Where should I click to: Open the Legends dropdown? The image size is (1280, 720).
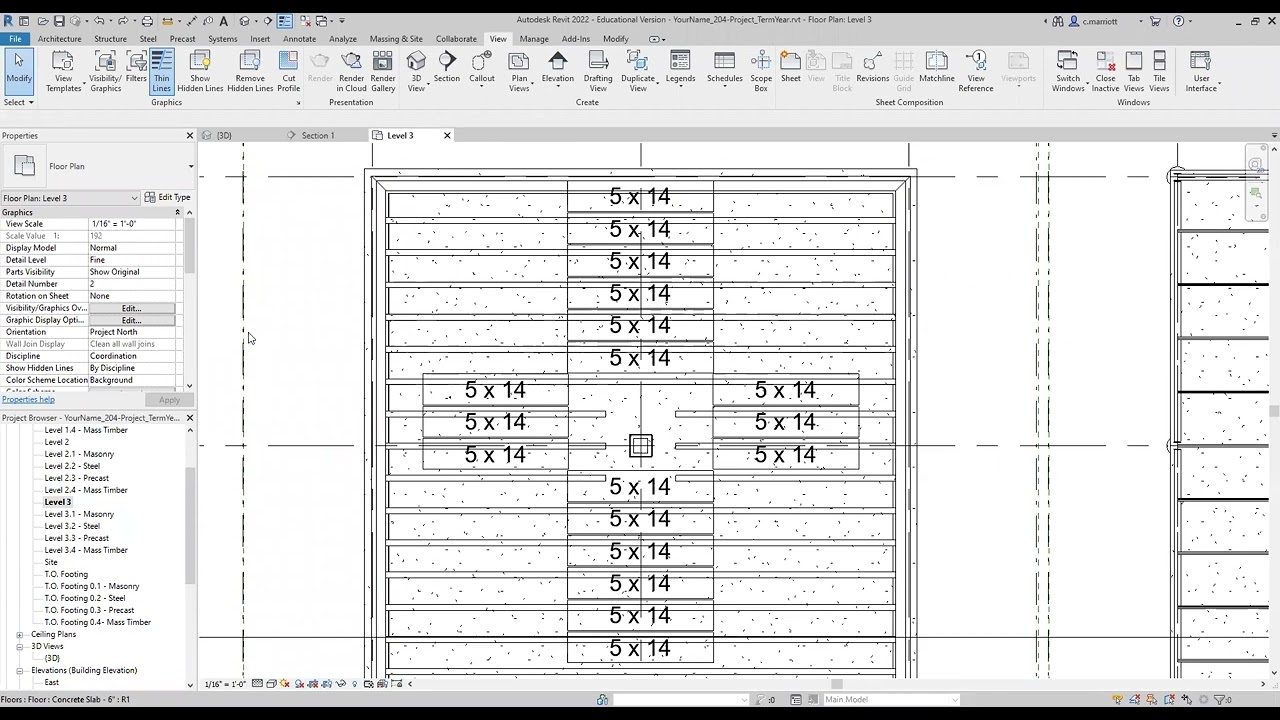click(x=680, y=70)
